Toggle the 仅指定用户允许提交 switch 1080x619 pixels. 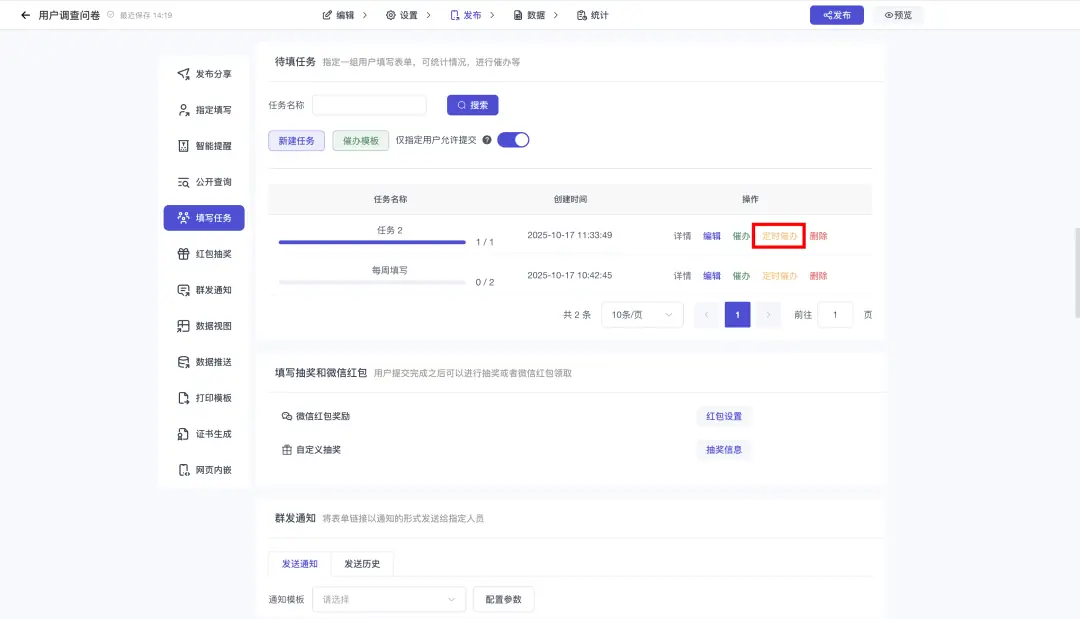coord(513,140)
